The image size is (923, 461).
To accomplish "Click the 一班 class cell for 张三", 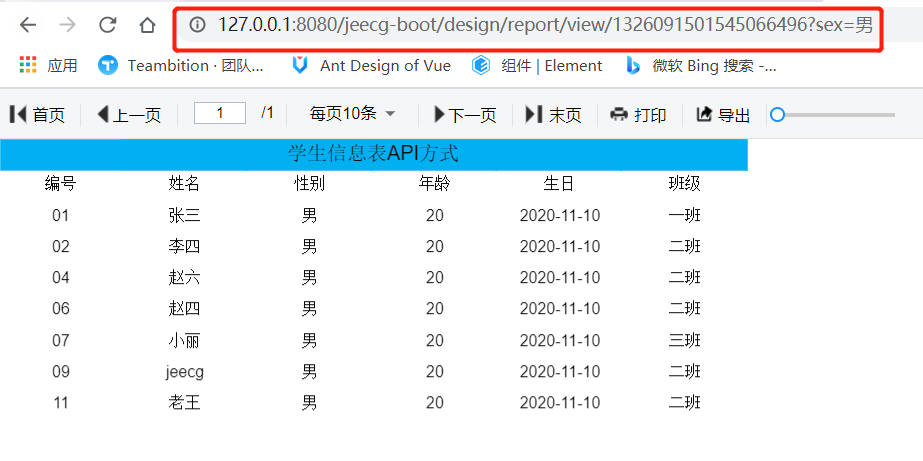I will pyautogui.click(x=685, y=215).
